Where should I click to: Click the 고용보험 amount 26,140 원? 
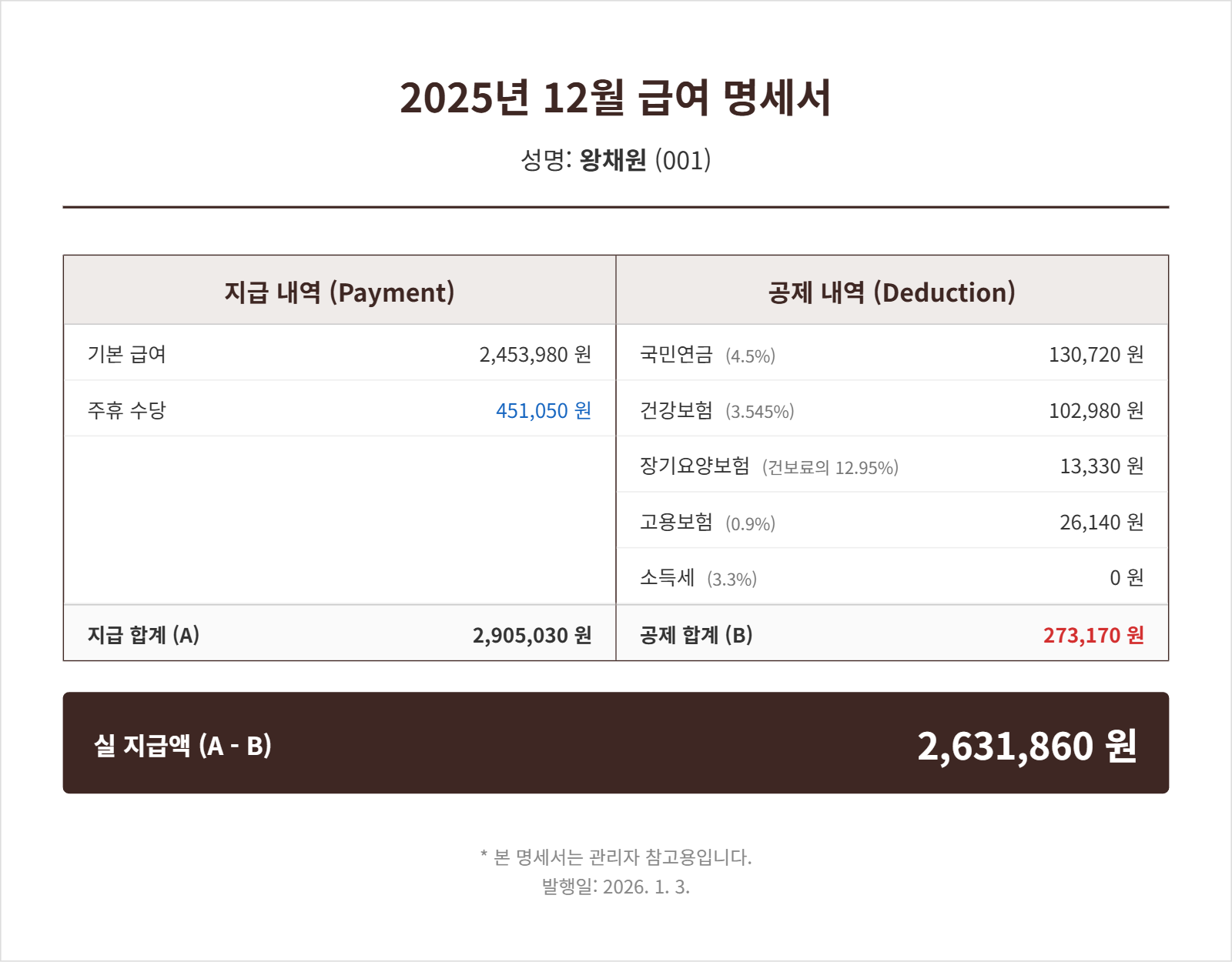pos(1101,522)
